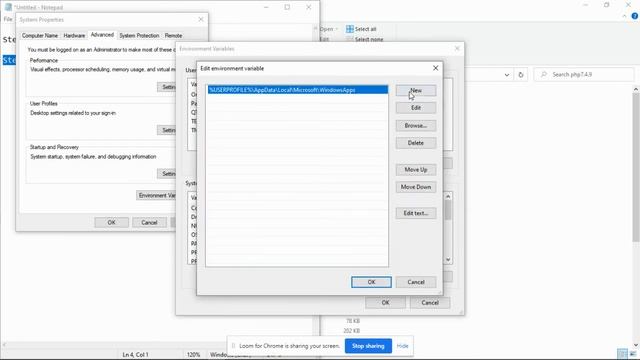640x360 pixels.
Task: Click Ln 4, Col 1 in Notepad status bar
Action: pyautogui.click(x=136, y=355)
